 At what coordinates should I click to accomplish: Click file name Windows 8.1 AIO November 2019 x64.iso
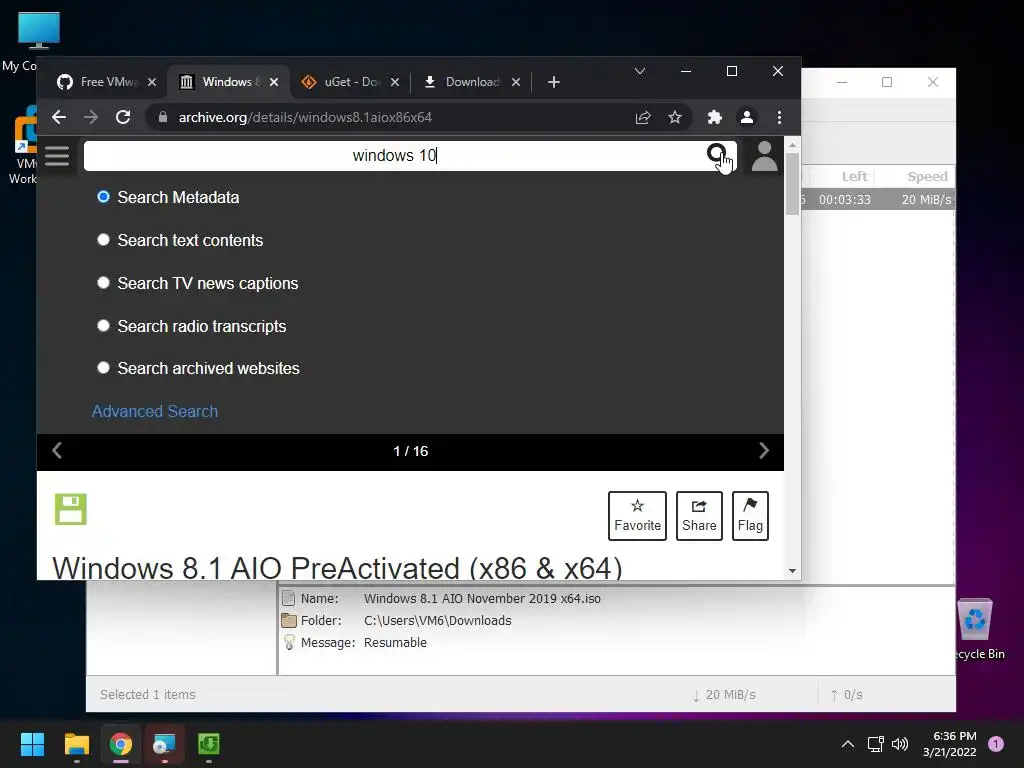coord(482,598)
